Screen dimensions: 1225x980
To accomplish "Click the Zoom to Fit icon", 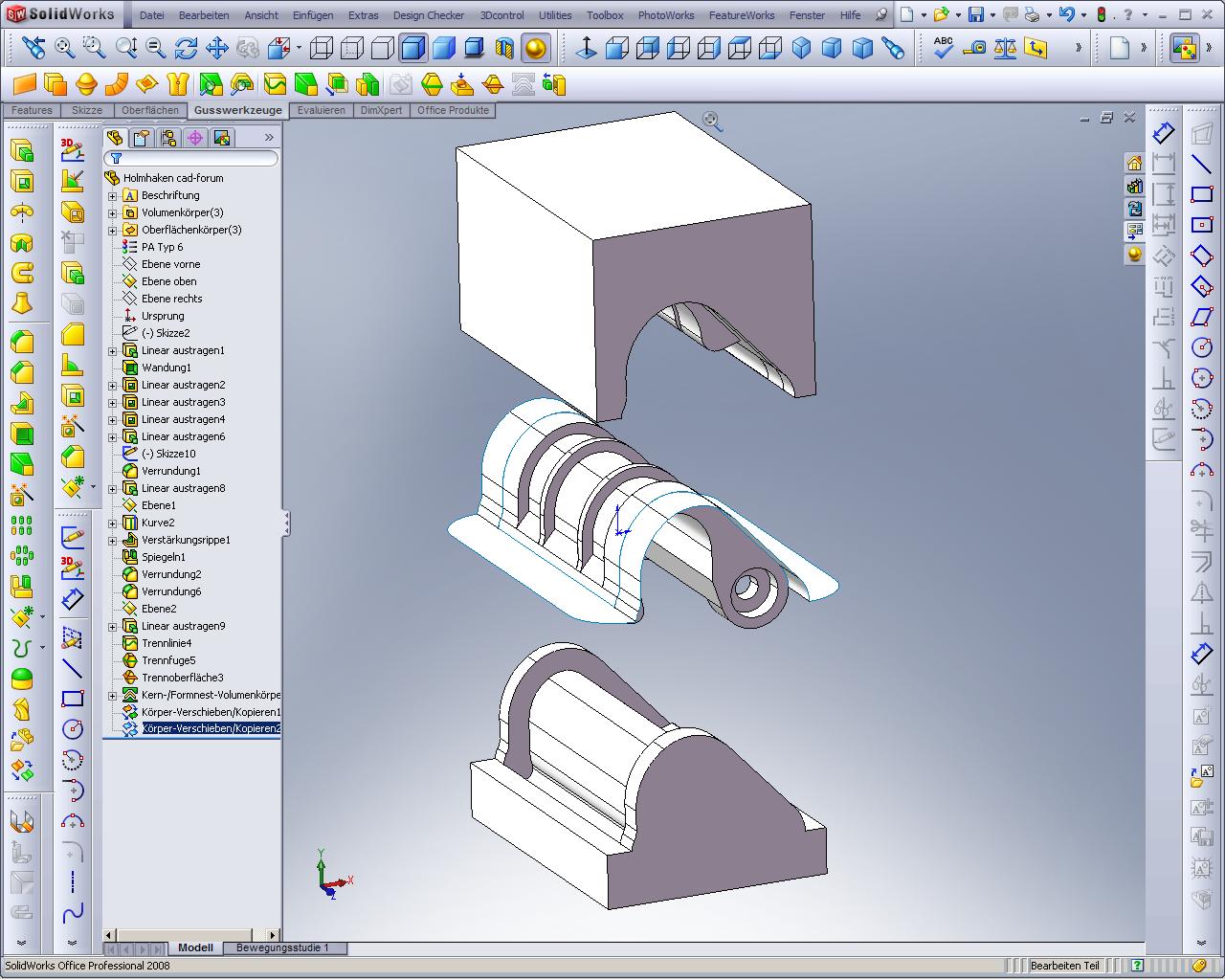I will click(x=64, y=48).
